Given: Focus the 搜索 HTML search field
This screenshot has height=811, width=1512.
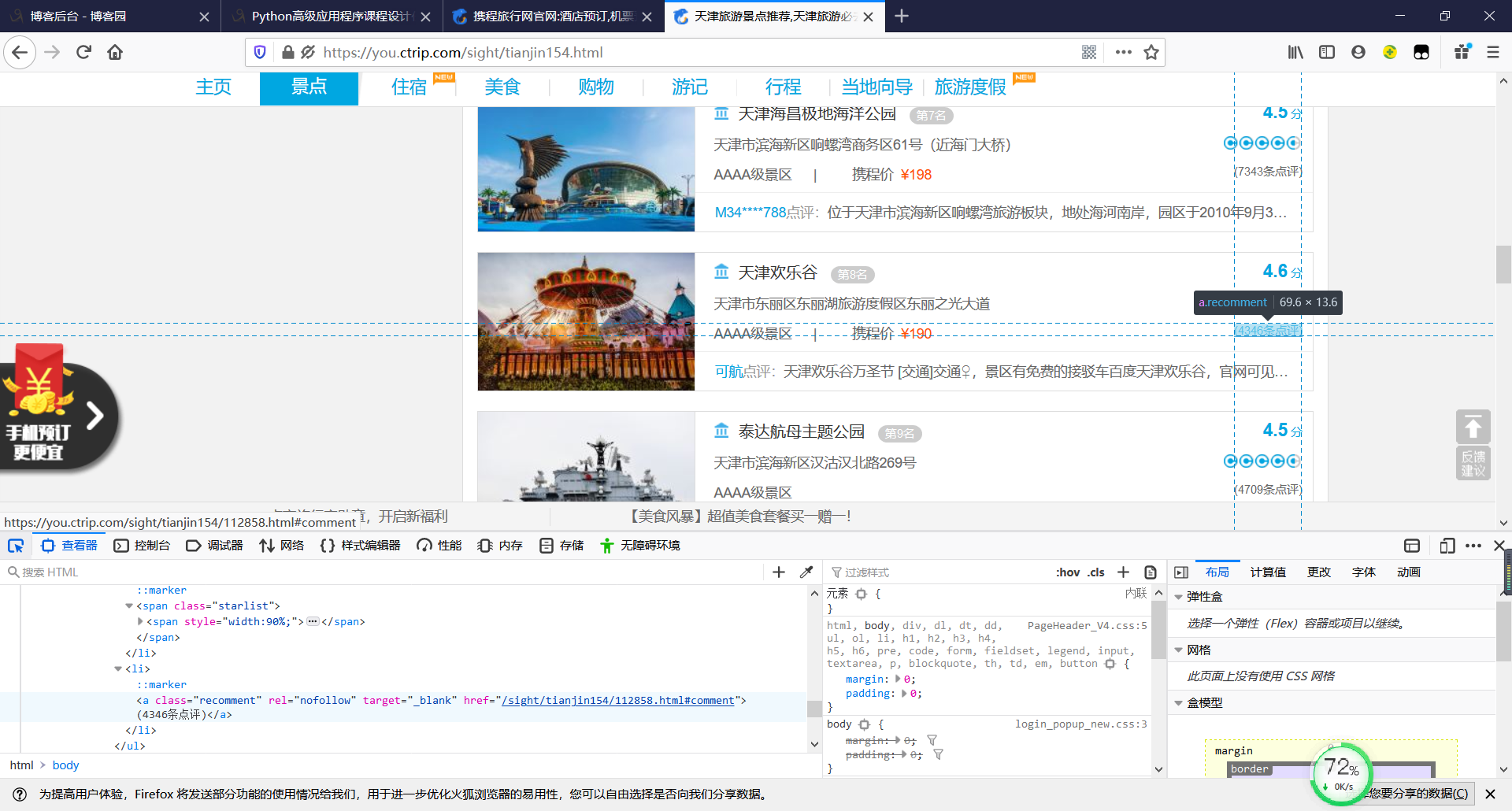Looking at the screenshot, I should click(386, 572).
